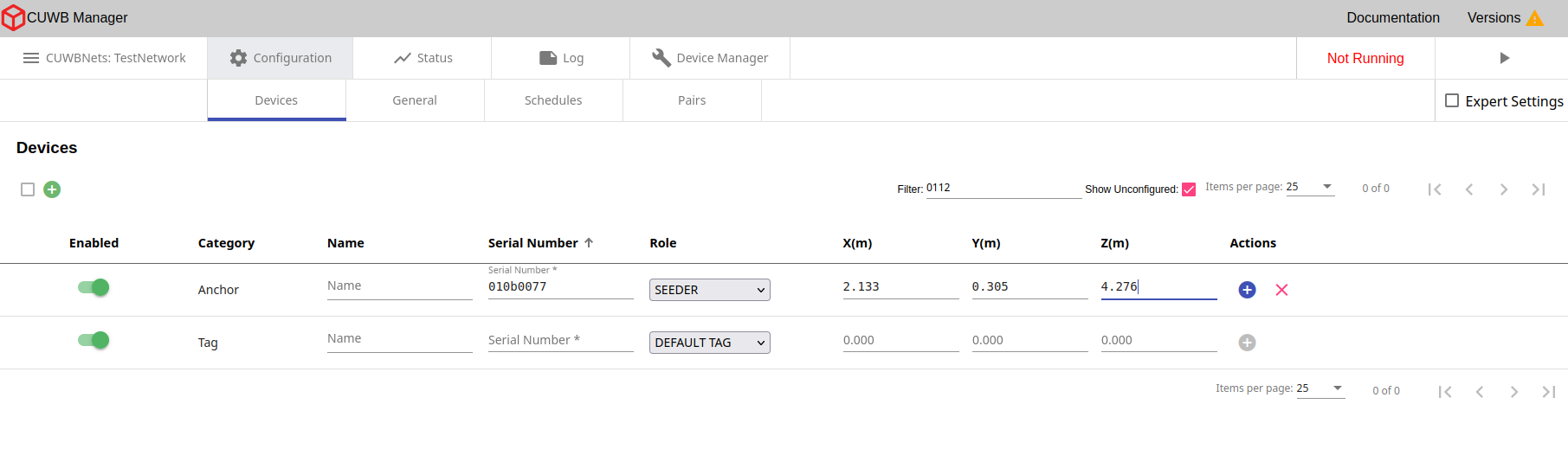Enable the Expert Settings checkbox
The height and width of the screenshot is (449, 1568).
click(1452, 101)
